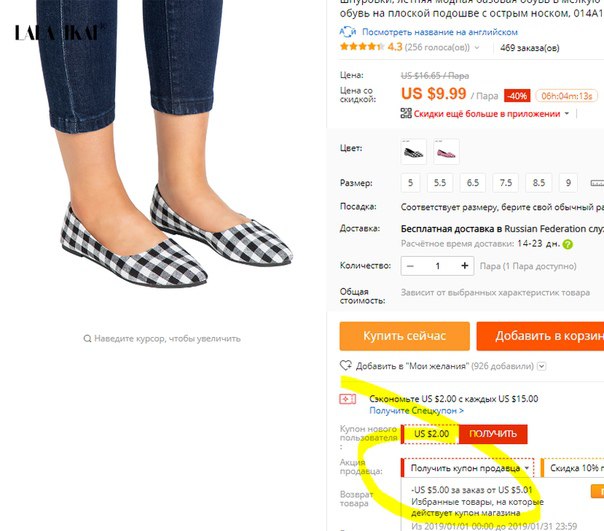Select the black plaid shoe color
Image resolution: width=604 pixels, height=531 pixels.
tap(413, 152)
